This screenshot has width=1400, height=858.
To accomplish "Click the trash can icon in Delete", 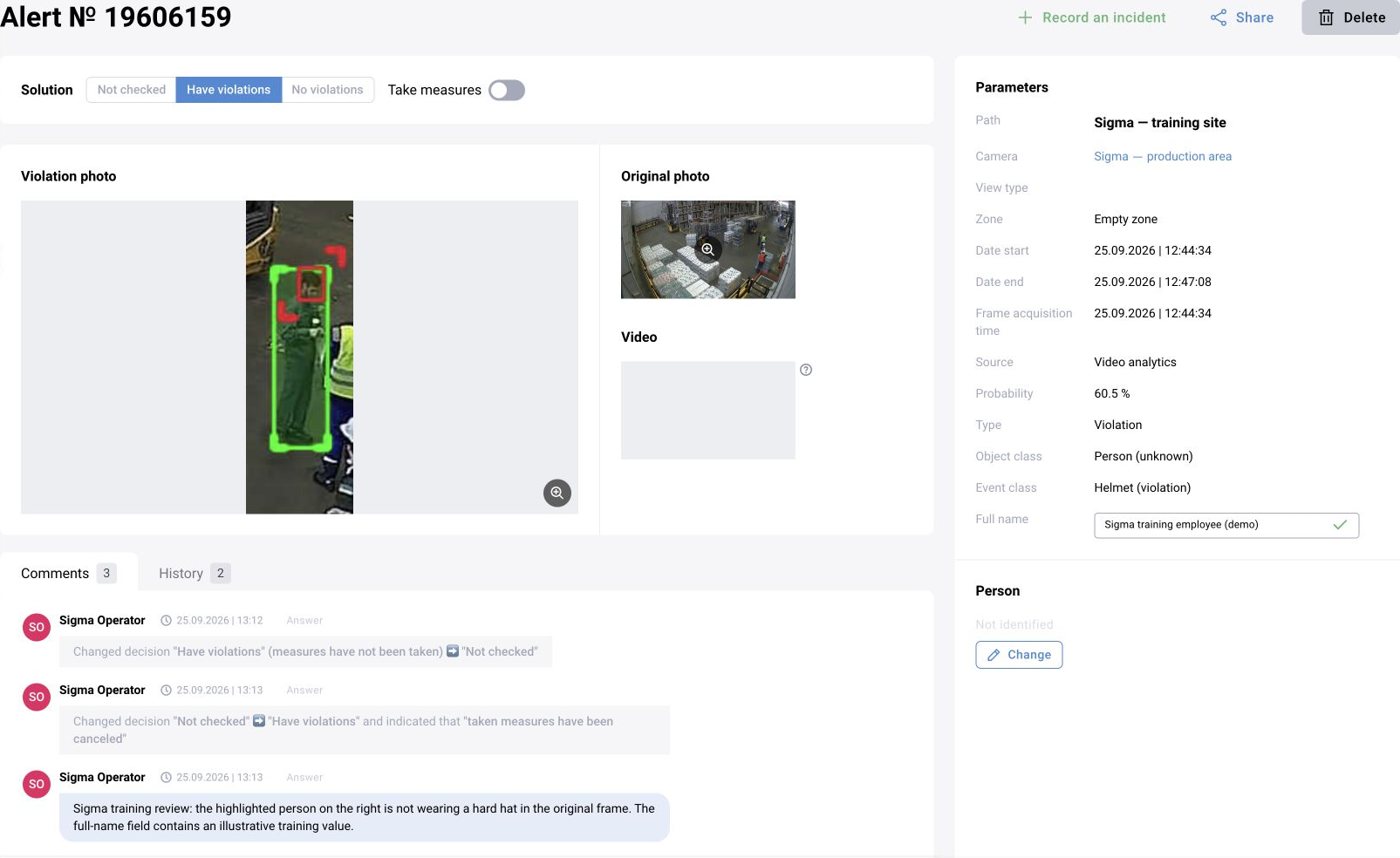I will (1326, 17).
